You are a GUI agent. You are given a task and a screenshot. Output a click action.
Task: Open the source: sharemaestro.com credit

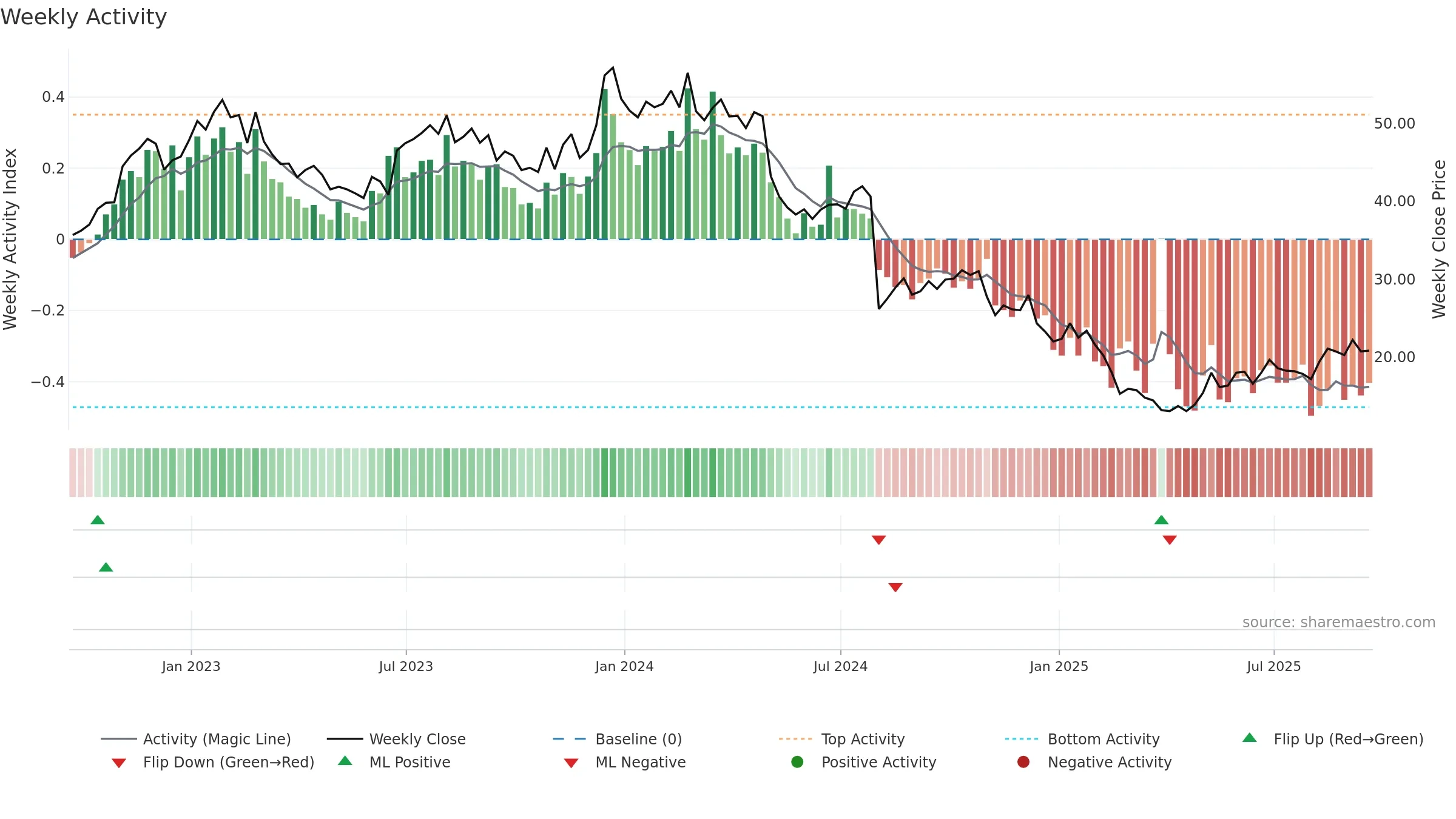(x=1339, y=622)
